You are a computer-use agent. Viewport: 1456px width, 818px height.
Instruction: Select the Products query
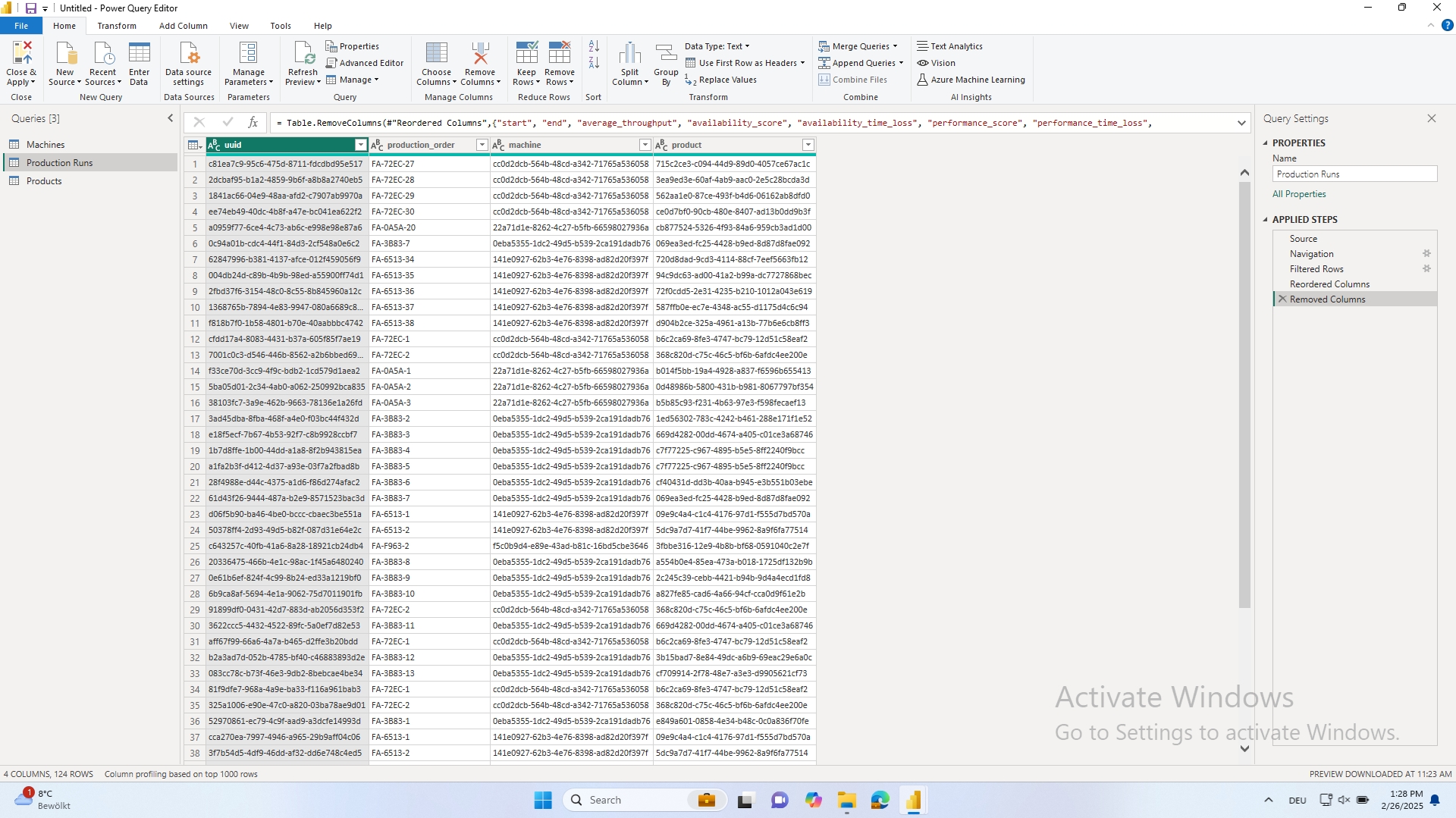[x=91, y=180]
